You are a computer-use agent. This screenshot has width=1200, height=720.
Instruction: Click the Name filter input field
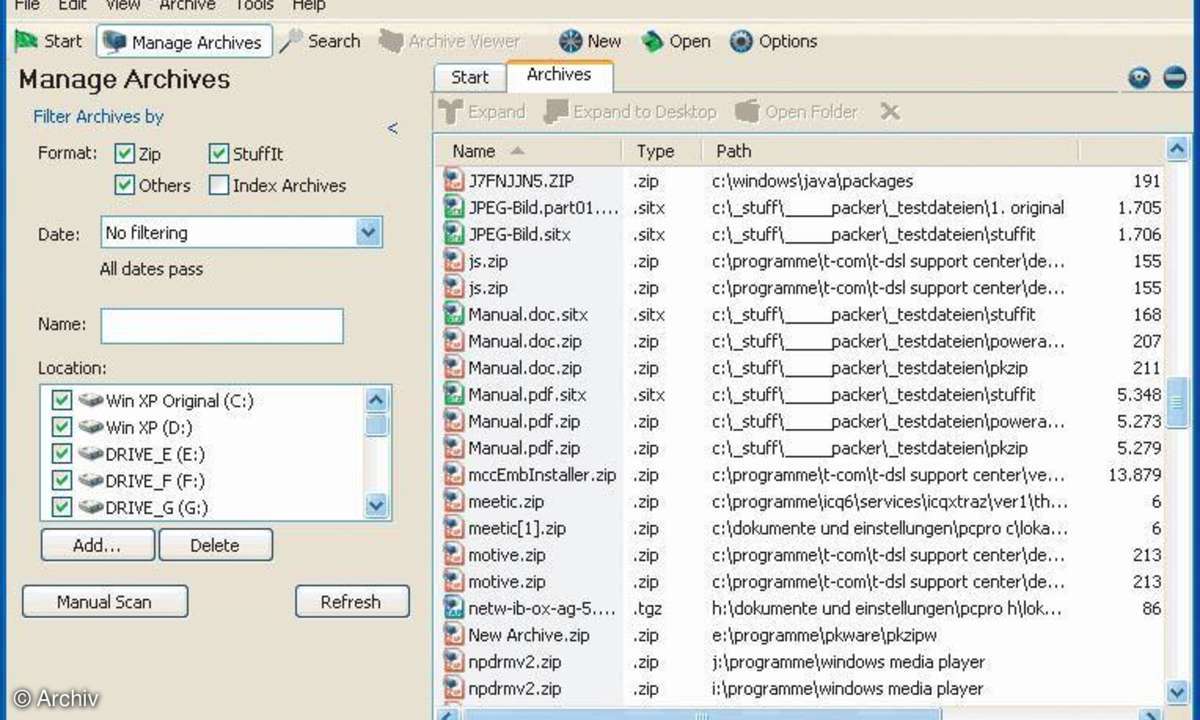[221, 325]
